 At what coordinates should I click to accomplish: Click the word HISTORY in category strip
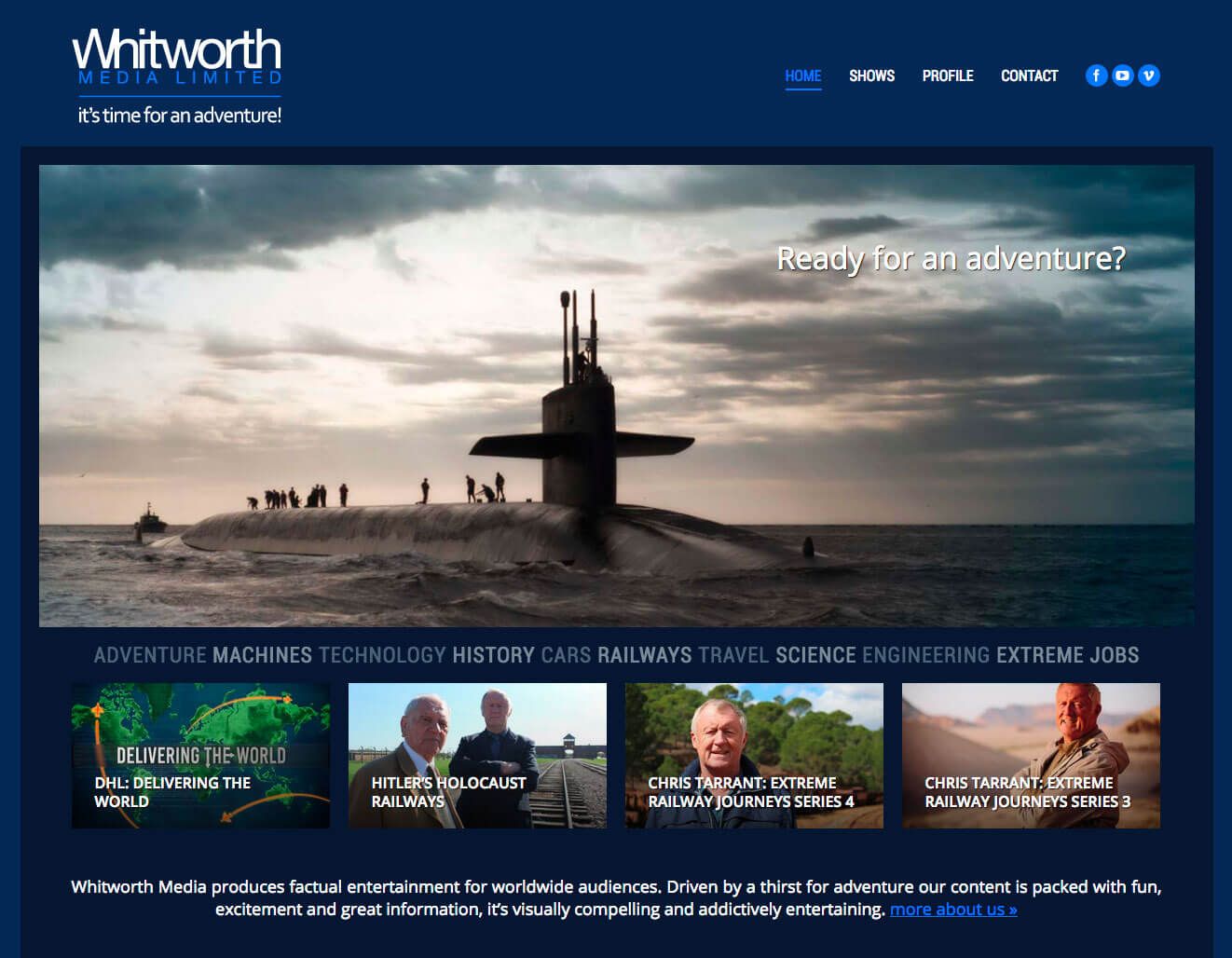[x=494, y=655]
